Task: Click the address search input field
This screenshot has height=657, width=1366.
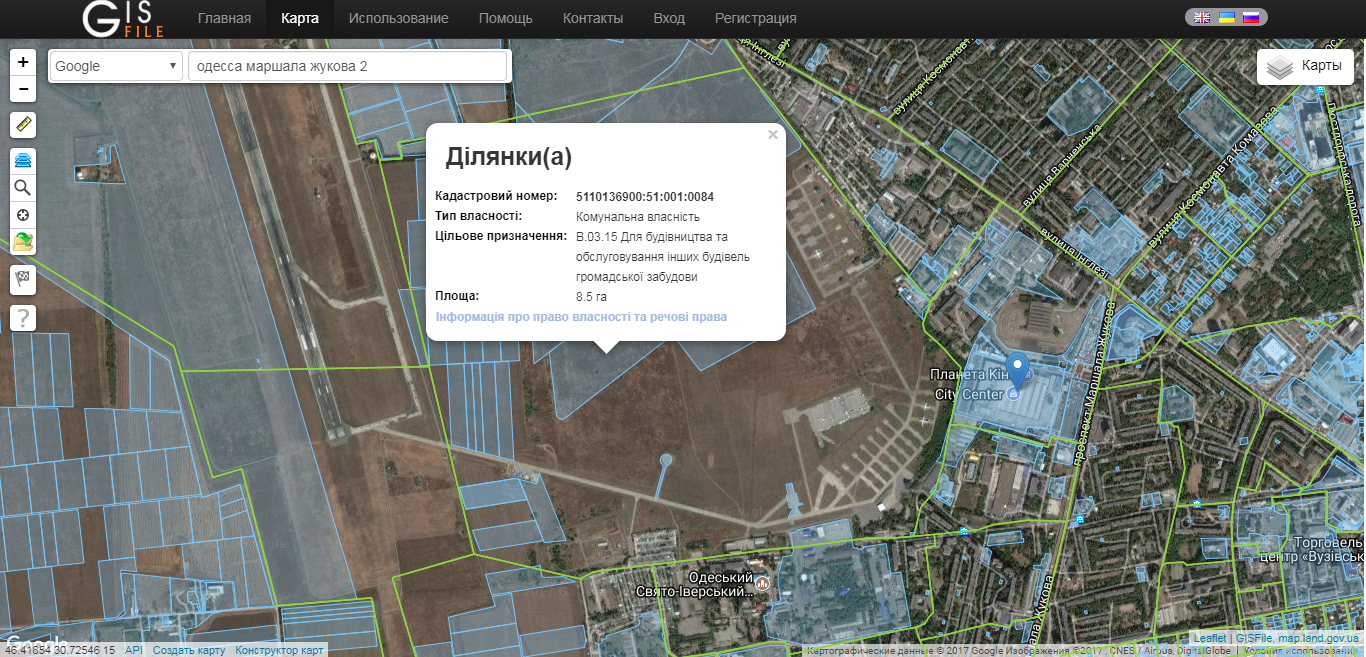Action: pyautogui.click(x=347, y=67)
